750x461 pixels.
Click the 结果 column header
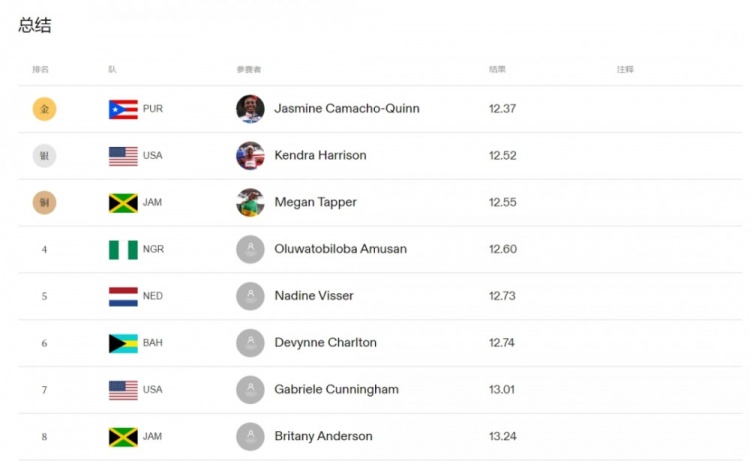coord(497,70)
